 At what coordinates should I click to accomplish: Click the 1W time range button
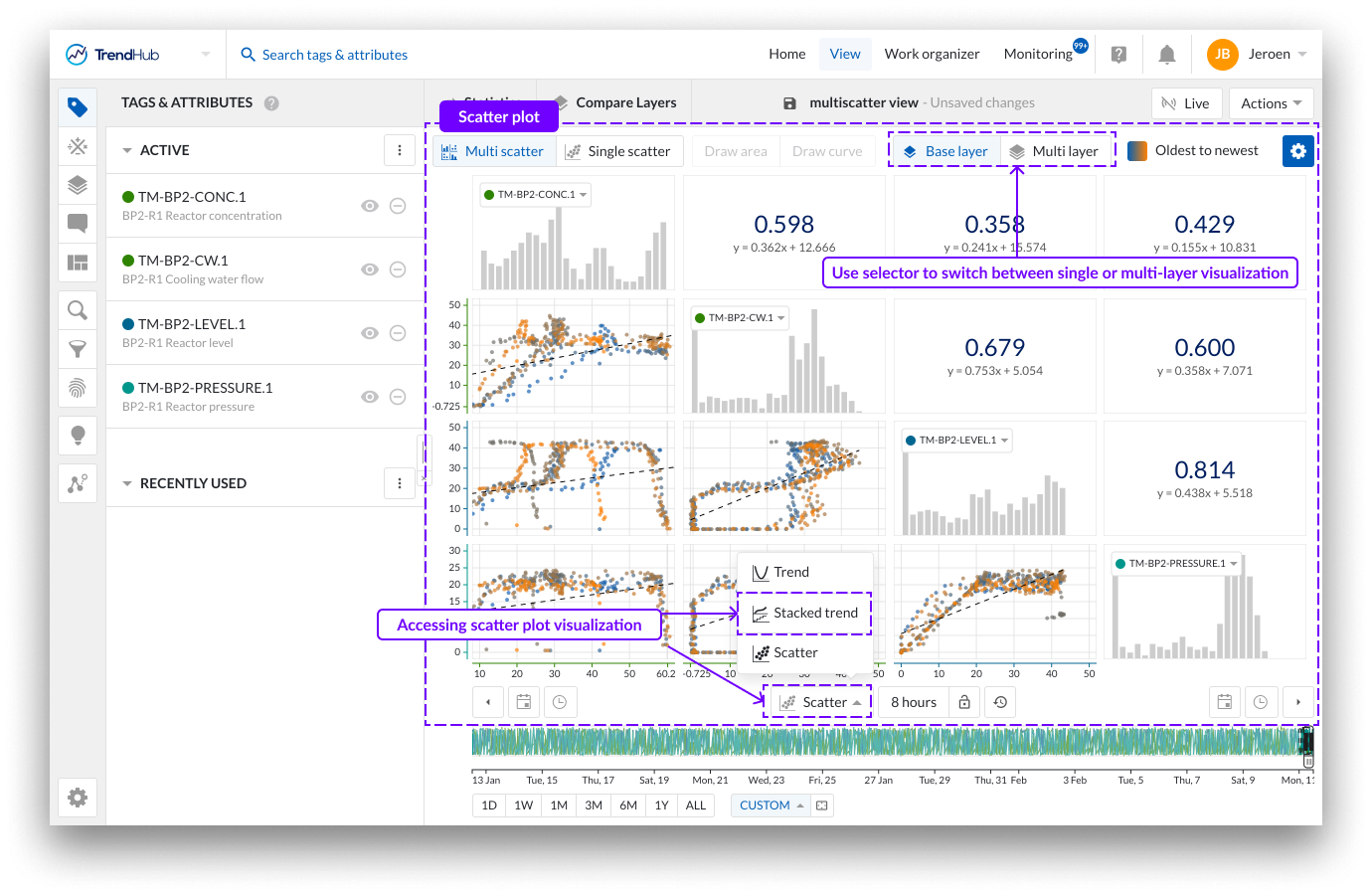pyautogui.click(x=524, y=805)
